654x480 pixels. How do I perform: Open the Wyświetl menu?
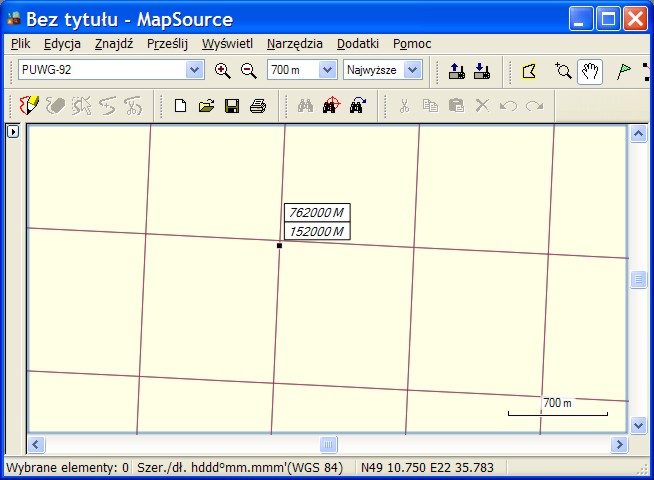click(227, 43)
